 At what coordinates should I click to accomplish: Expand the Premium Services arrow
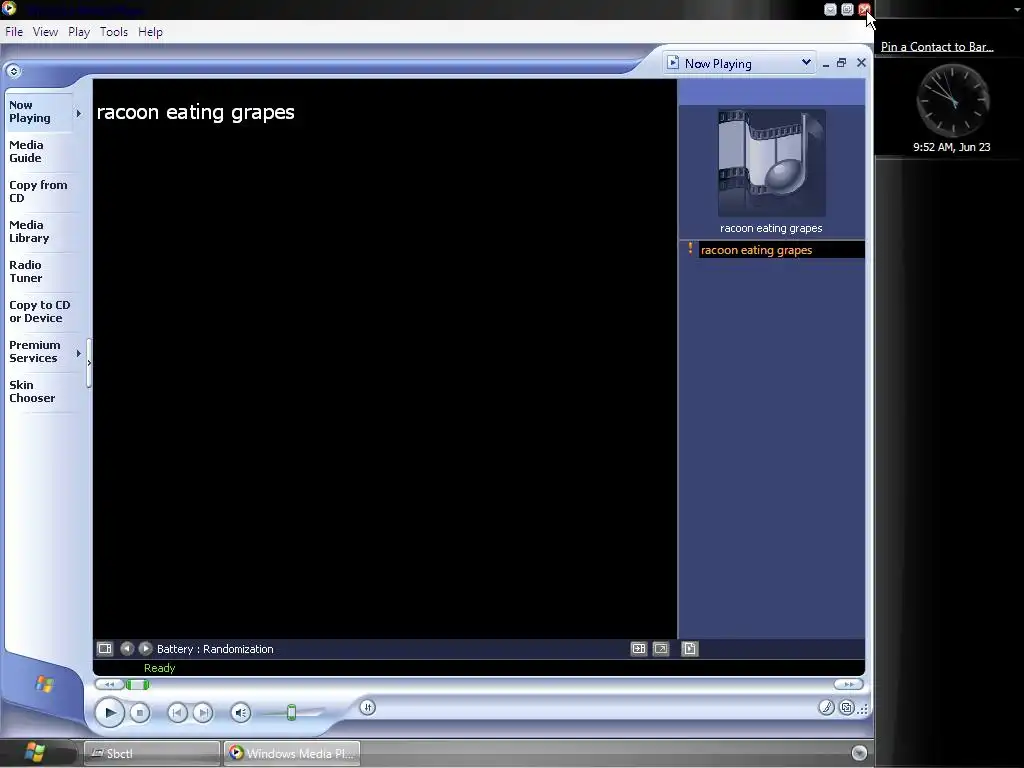click(78, 353)
